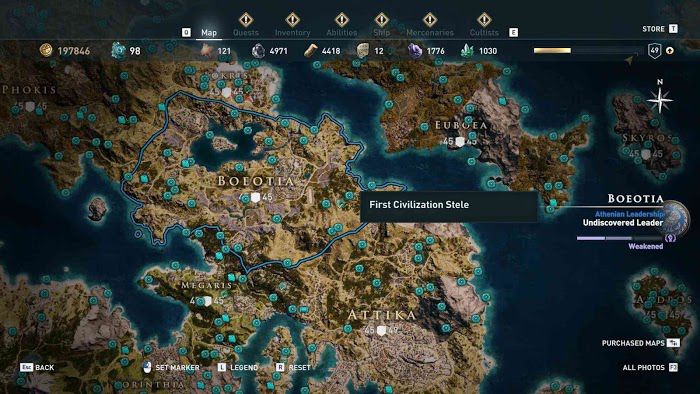Select the Attika region label
700x394 pixels.
coord(382,315)
